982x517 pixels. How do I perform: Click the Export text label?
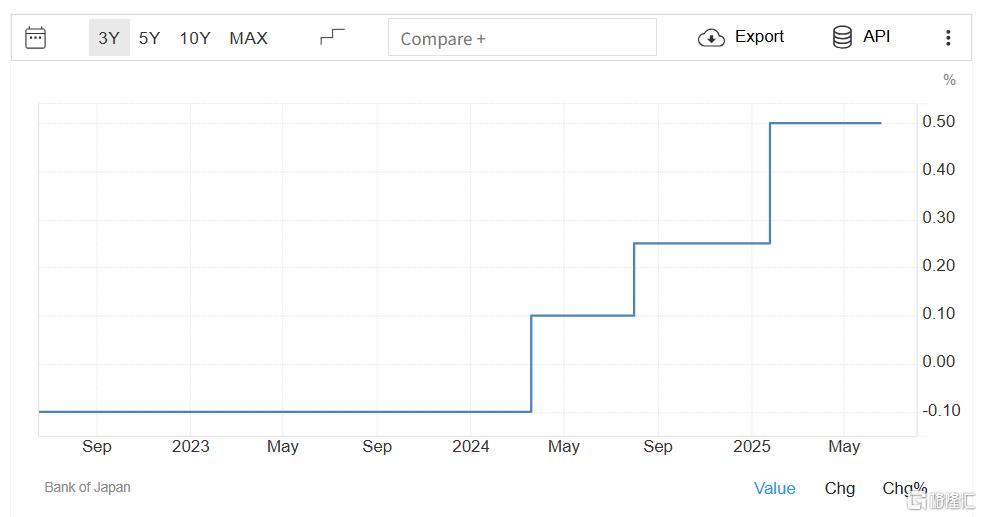[759, 37]
